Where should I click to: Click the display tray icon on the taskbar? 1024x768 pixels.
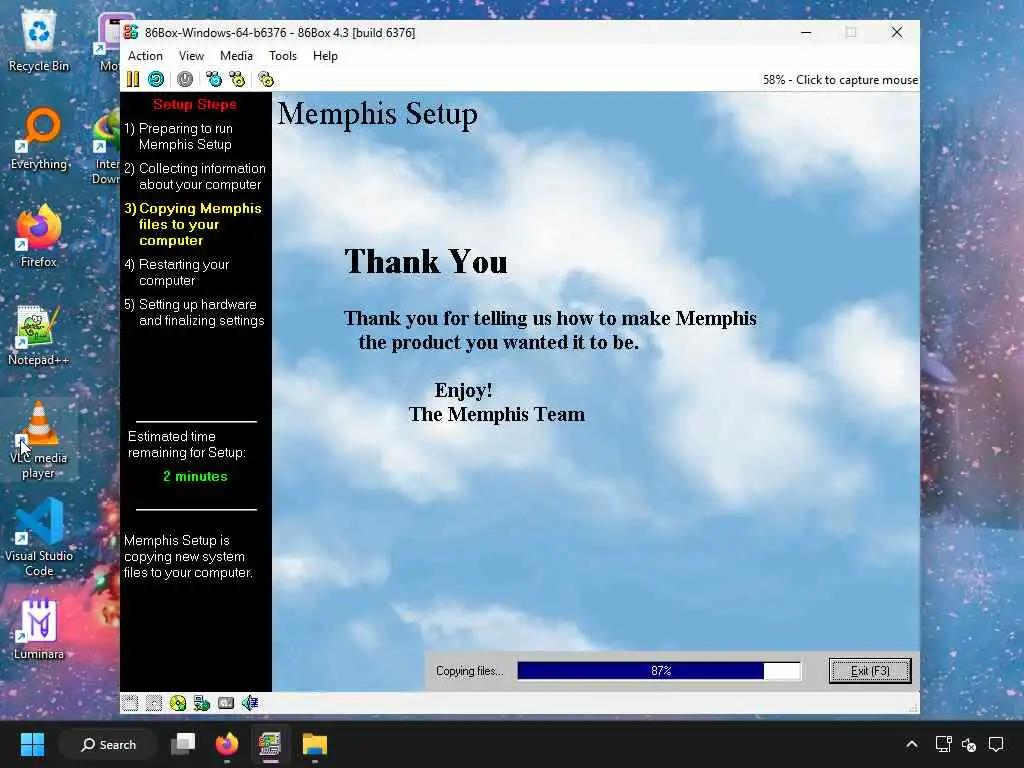point(943,744)
